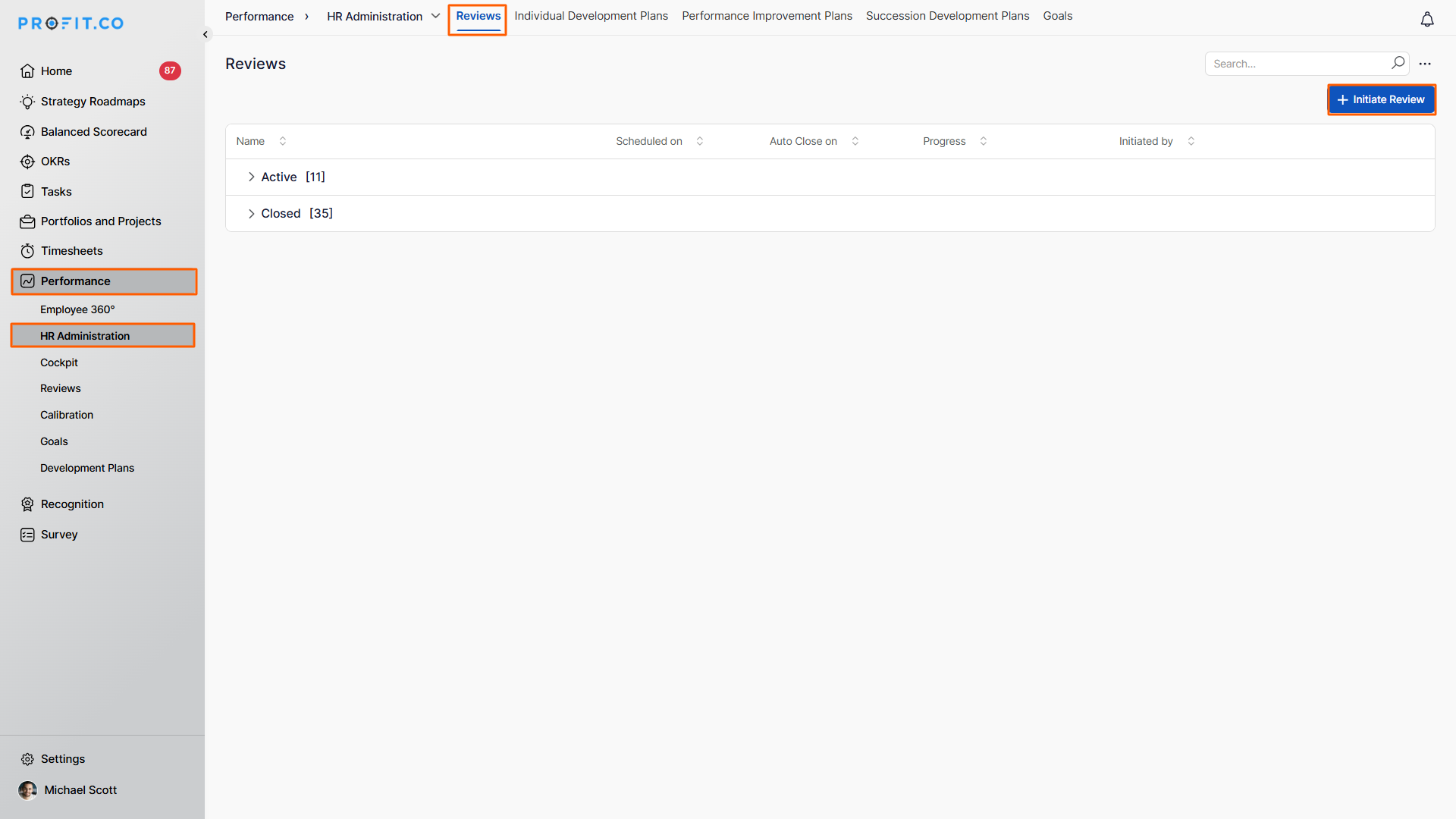Click the Initiate Review button
This screenshot has width=1456, height=819.
click(x=1381, y=99)
